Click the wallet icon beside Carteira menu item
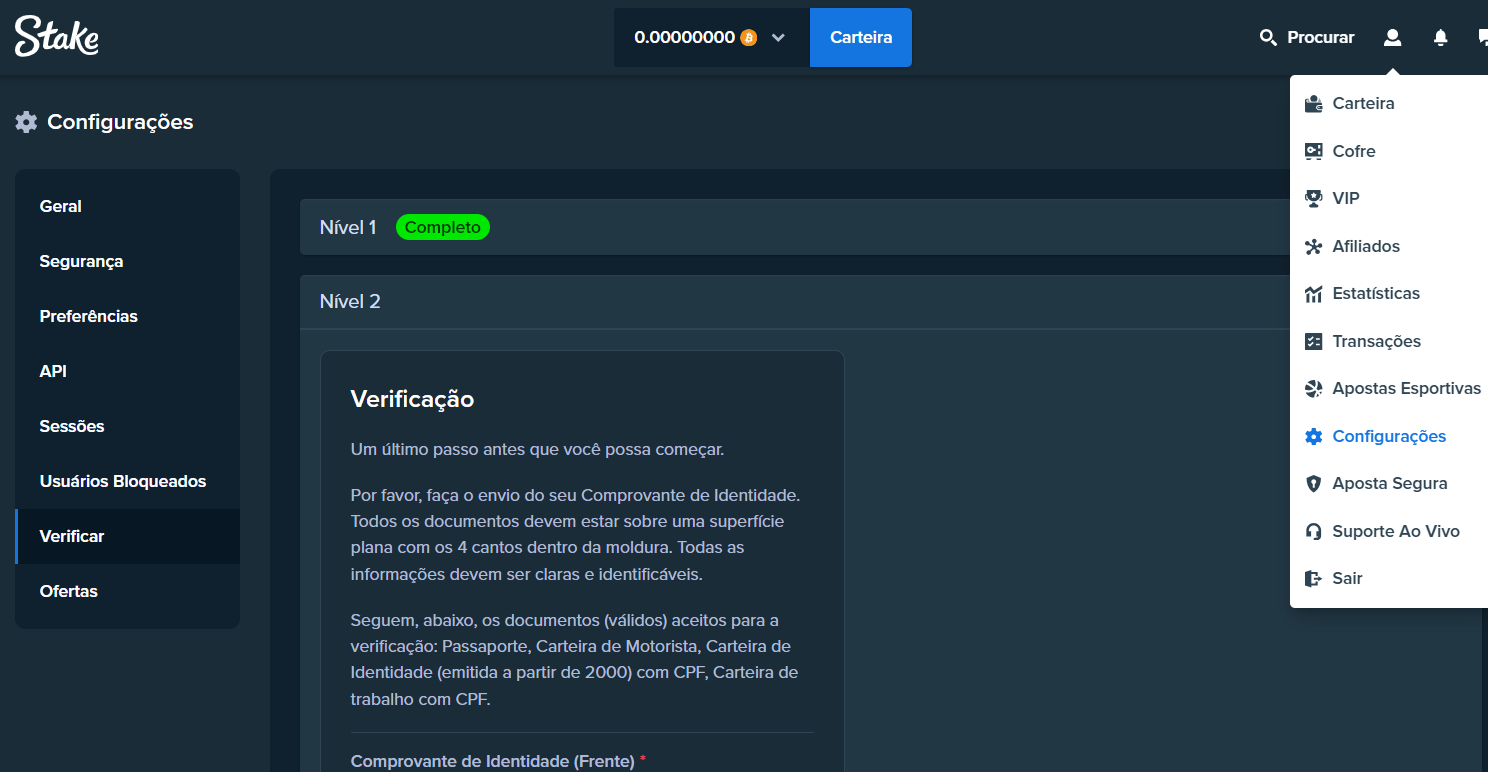The width and height of the screenshot is (1488, 772). (x=1314, y=103)
